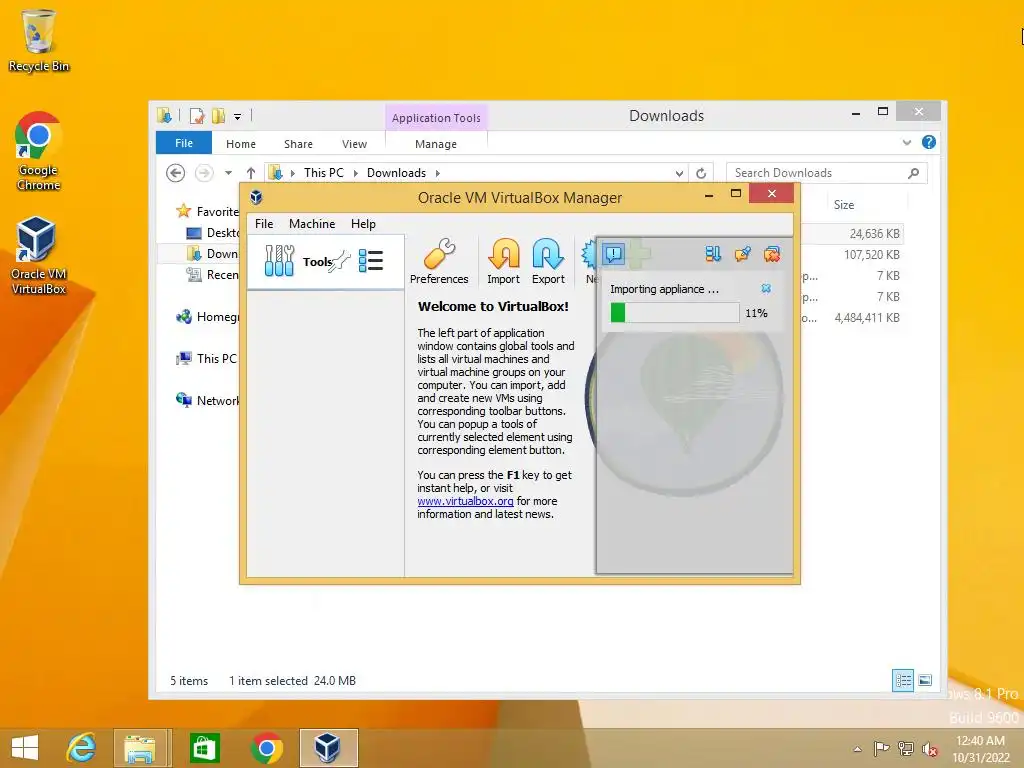Click the notification sort order icon
1024x768 pixels.
[x=713, y=254]
